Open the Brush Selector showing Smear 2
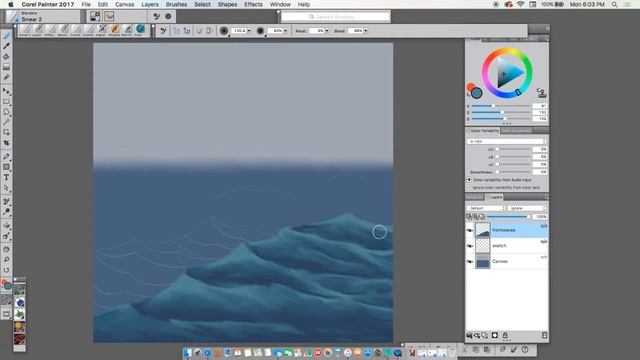This screenshot has height=360, width=640. point(43,16)
